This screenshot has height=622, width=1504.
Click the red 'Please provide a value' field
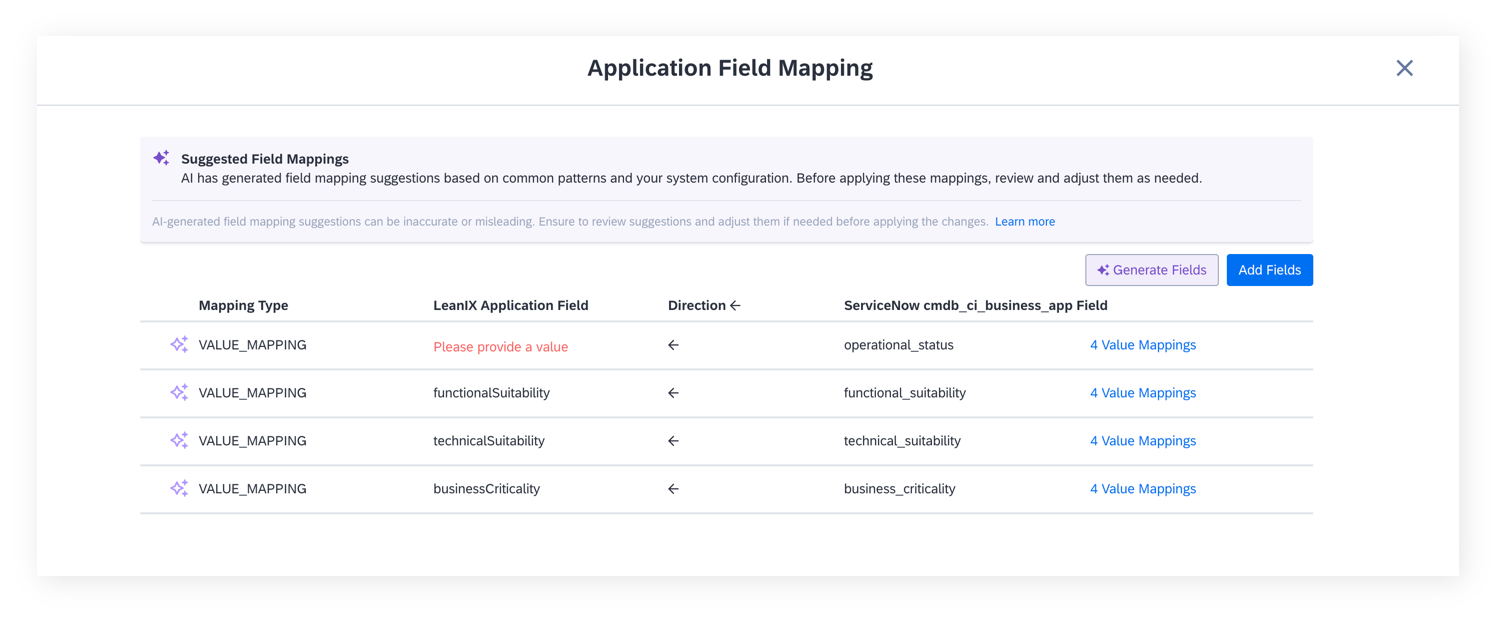point(500,347)
